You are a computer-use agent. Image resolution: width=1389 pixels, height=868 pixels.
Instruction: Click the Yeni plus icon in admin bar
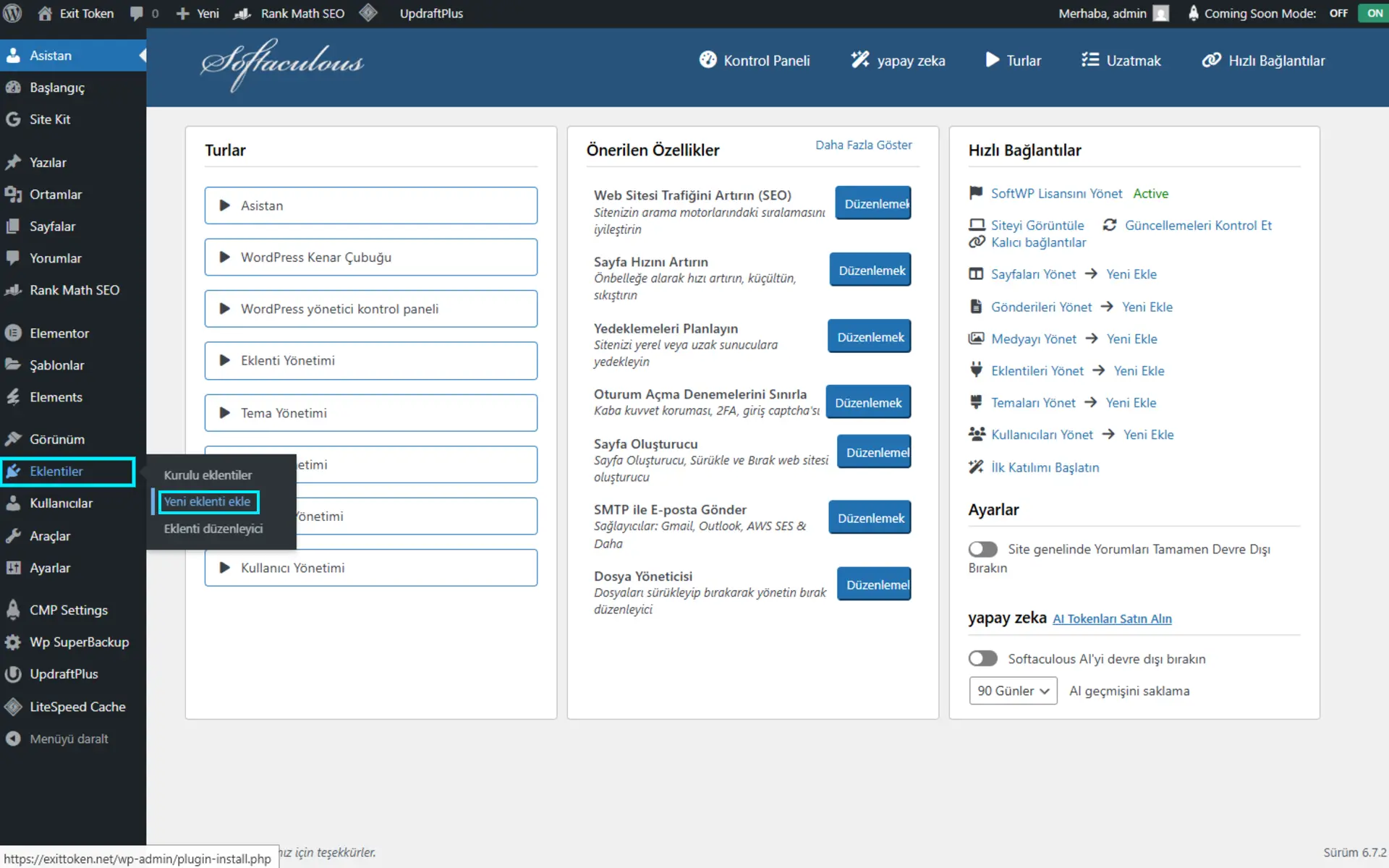pos(182,14)
